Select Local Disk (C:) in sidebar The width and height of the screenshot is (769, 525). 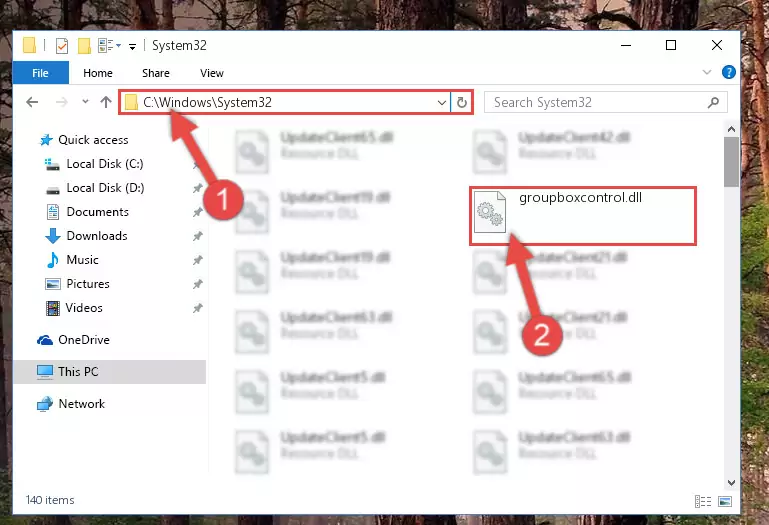pyautogui.click(x=105, y=164)
